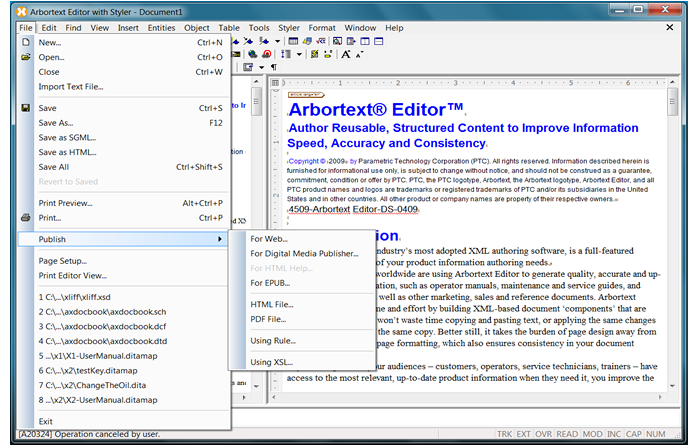Viewport: 700px width, 445px height.
Task: Select Print Preview menu entry
Action: pos(125,203)
